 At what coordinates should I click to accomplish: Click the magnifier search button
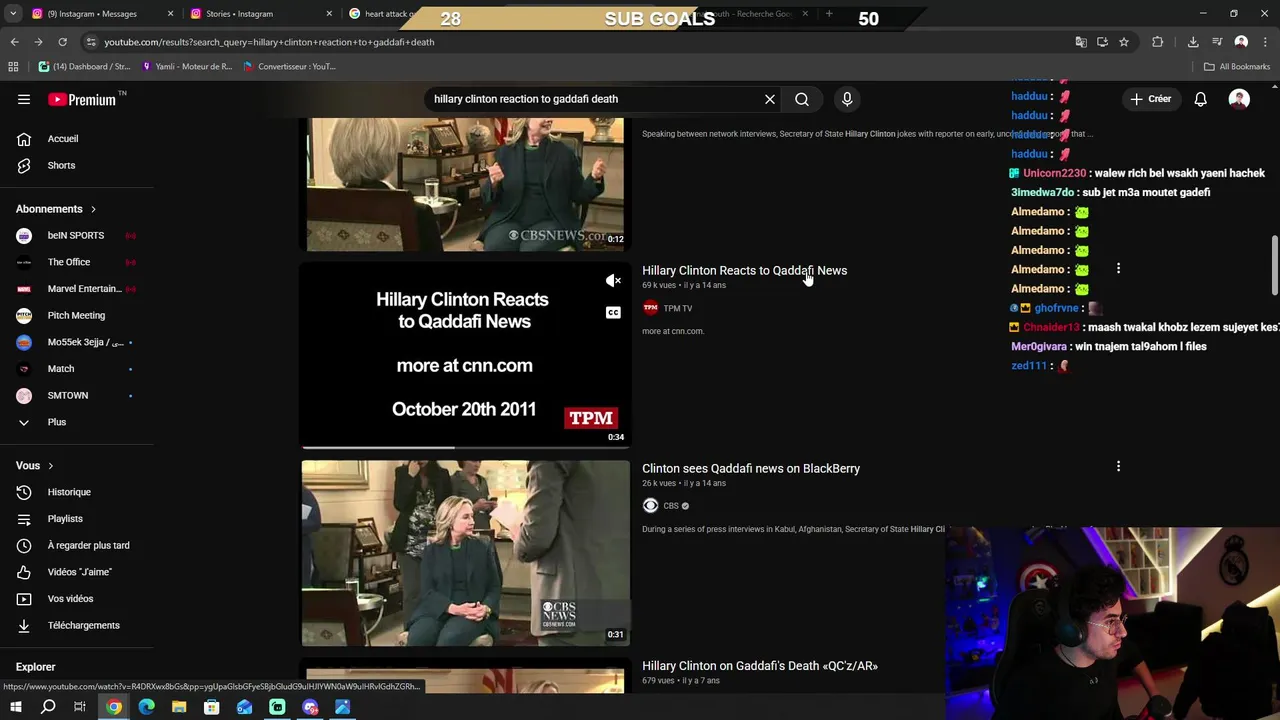[x=802, y=99]
